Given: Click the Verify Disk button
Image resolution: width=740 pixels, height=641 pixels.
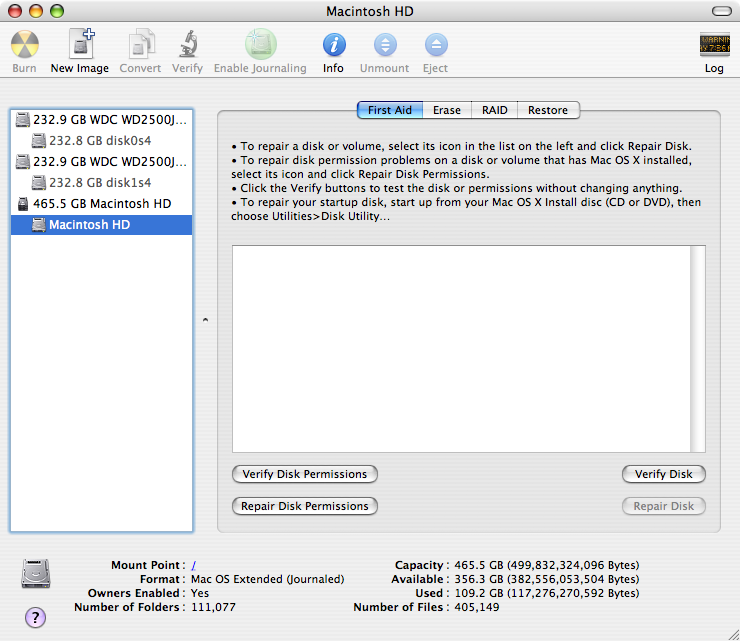Looking at the screenshot, I should pos(664,474).
